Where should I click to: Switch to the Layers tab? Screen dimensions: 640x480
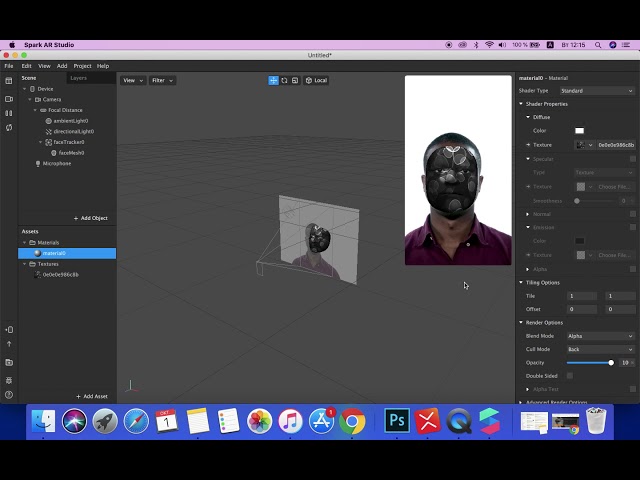coord(79,78)
